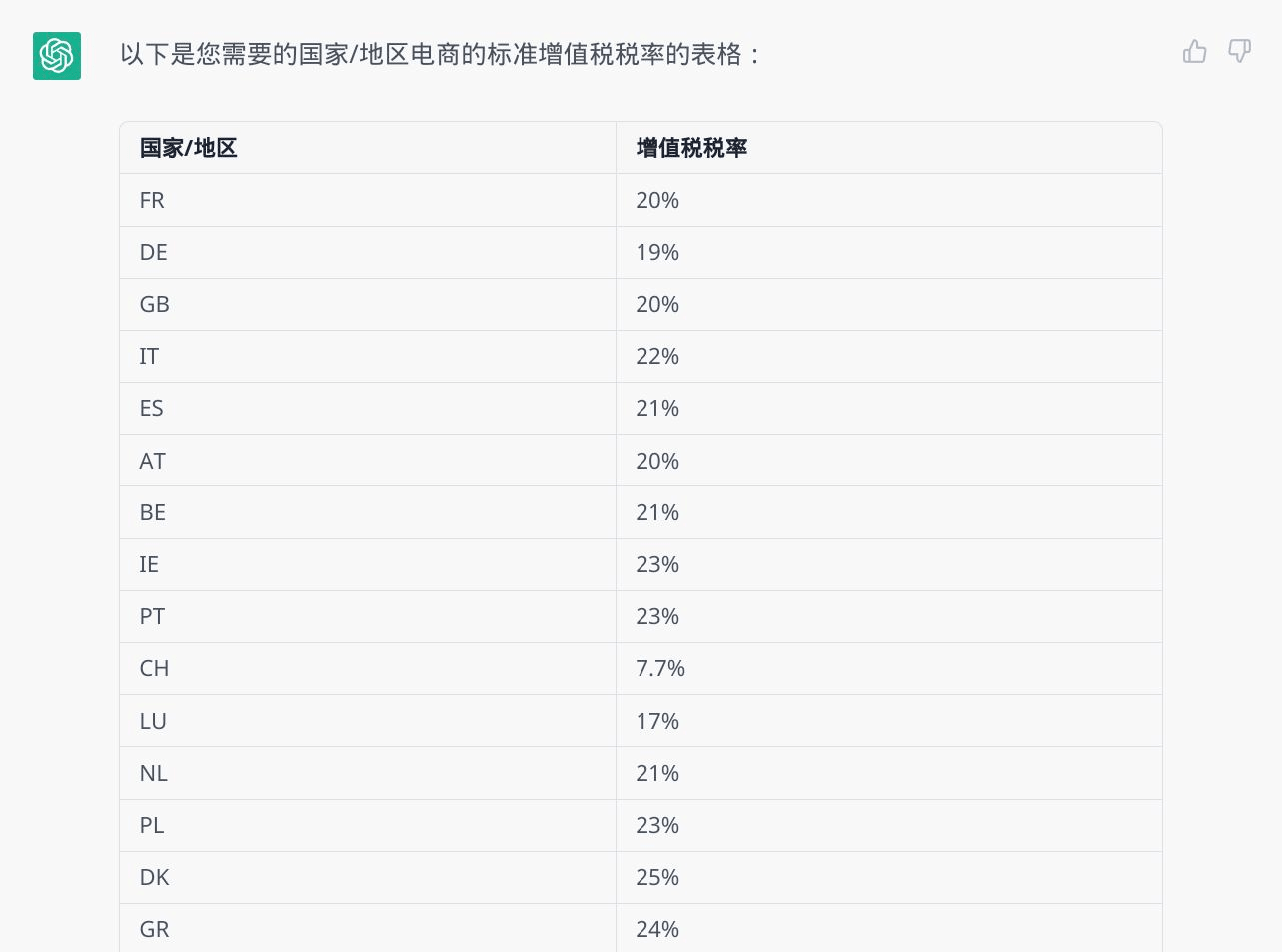Click the intro text about 标准增值税税率
This screenshot has height=952, width=1282.
point(441,54)
